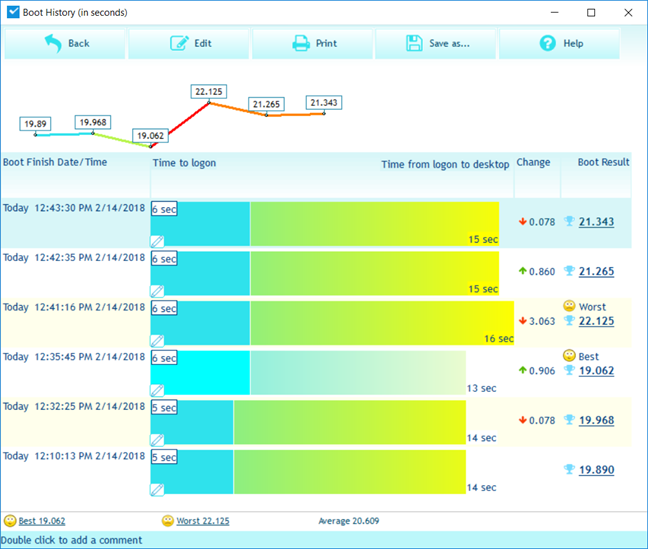Click the Save as... toolbar button
This screenshot has width=648, height=549.
(x=436, y=43)
